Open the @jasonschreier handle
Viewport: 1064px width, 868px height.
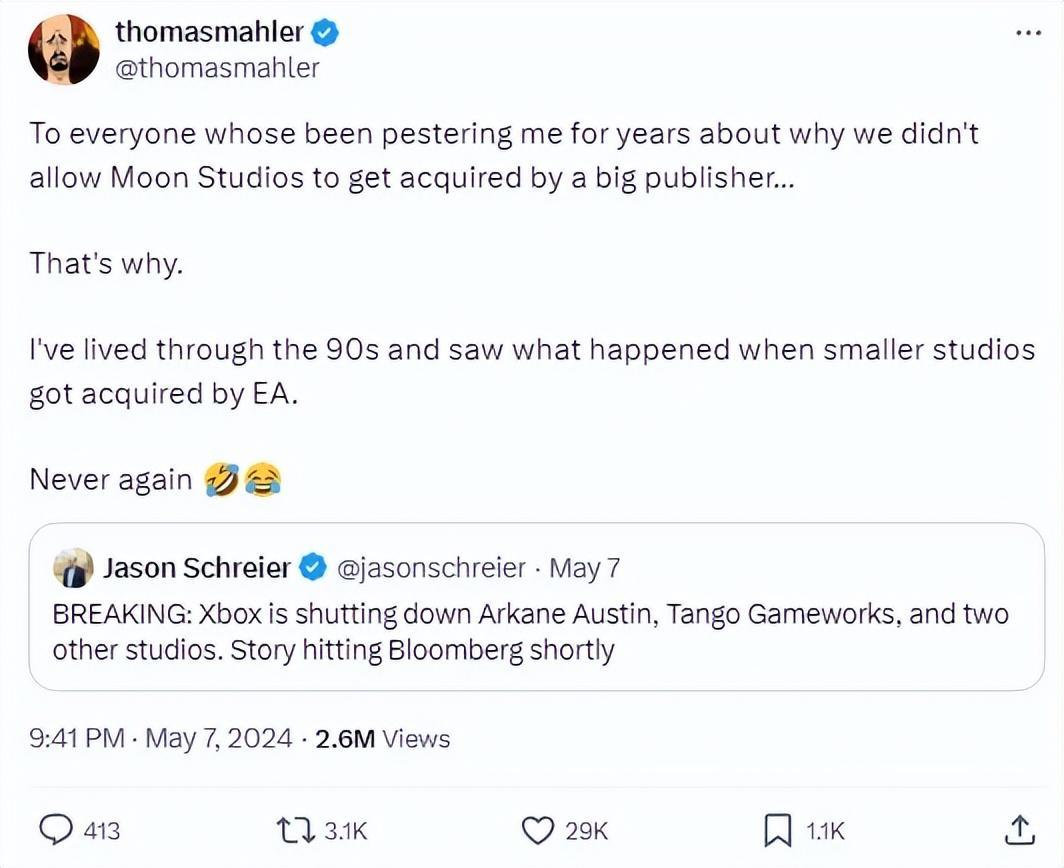(432, 569)
